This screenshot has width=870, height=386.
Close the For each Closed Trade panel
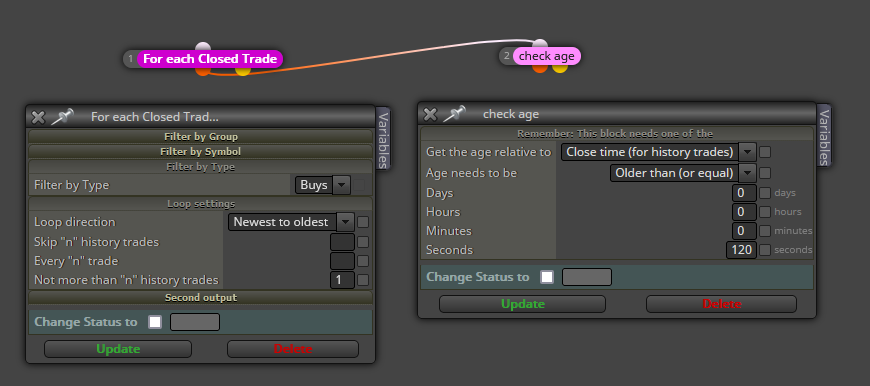pos(38,117)
